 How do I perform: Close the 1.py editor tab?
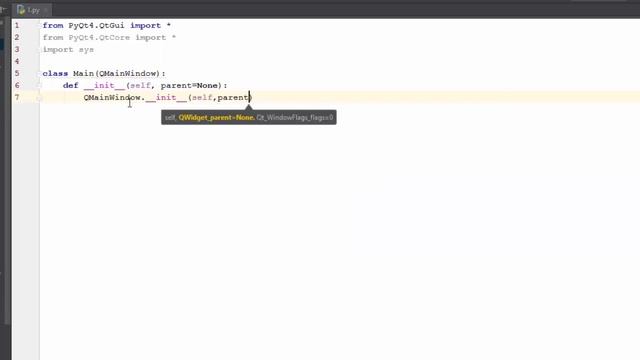tap(46, 10)
